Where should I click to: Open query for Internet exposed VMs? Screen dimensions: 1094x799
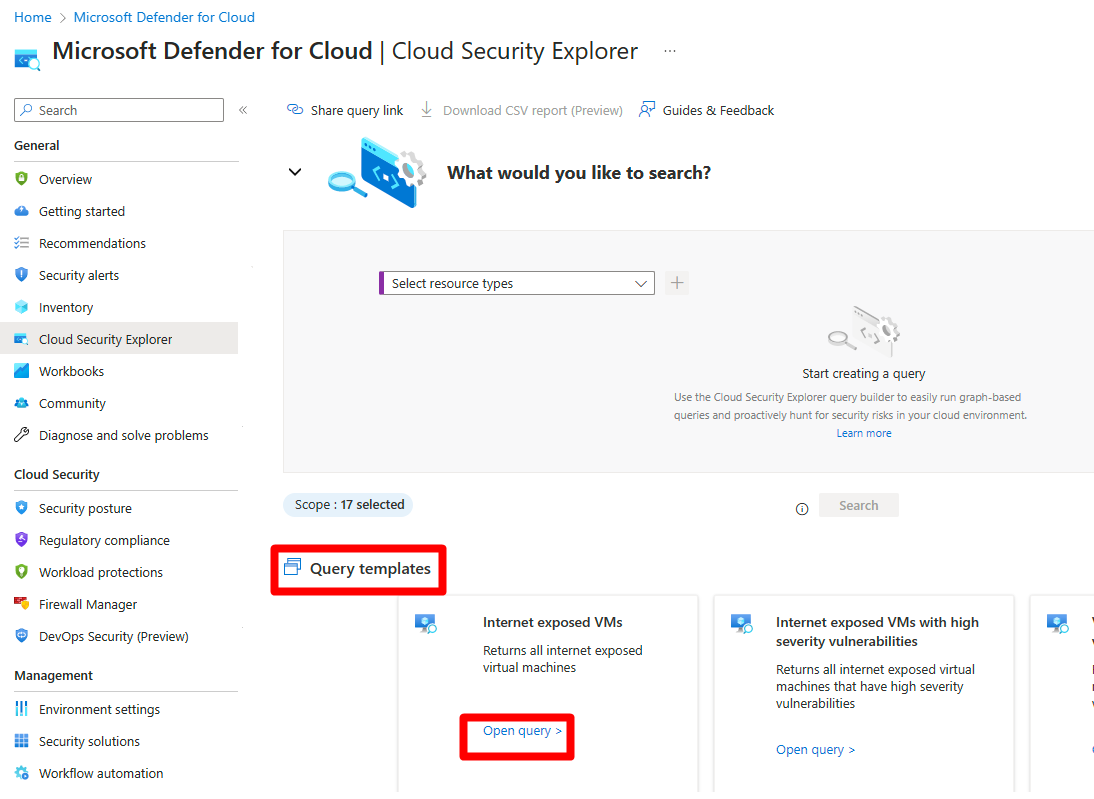tap(522, 731)
